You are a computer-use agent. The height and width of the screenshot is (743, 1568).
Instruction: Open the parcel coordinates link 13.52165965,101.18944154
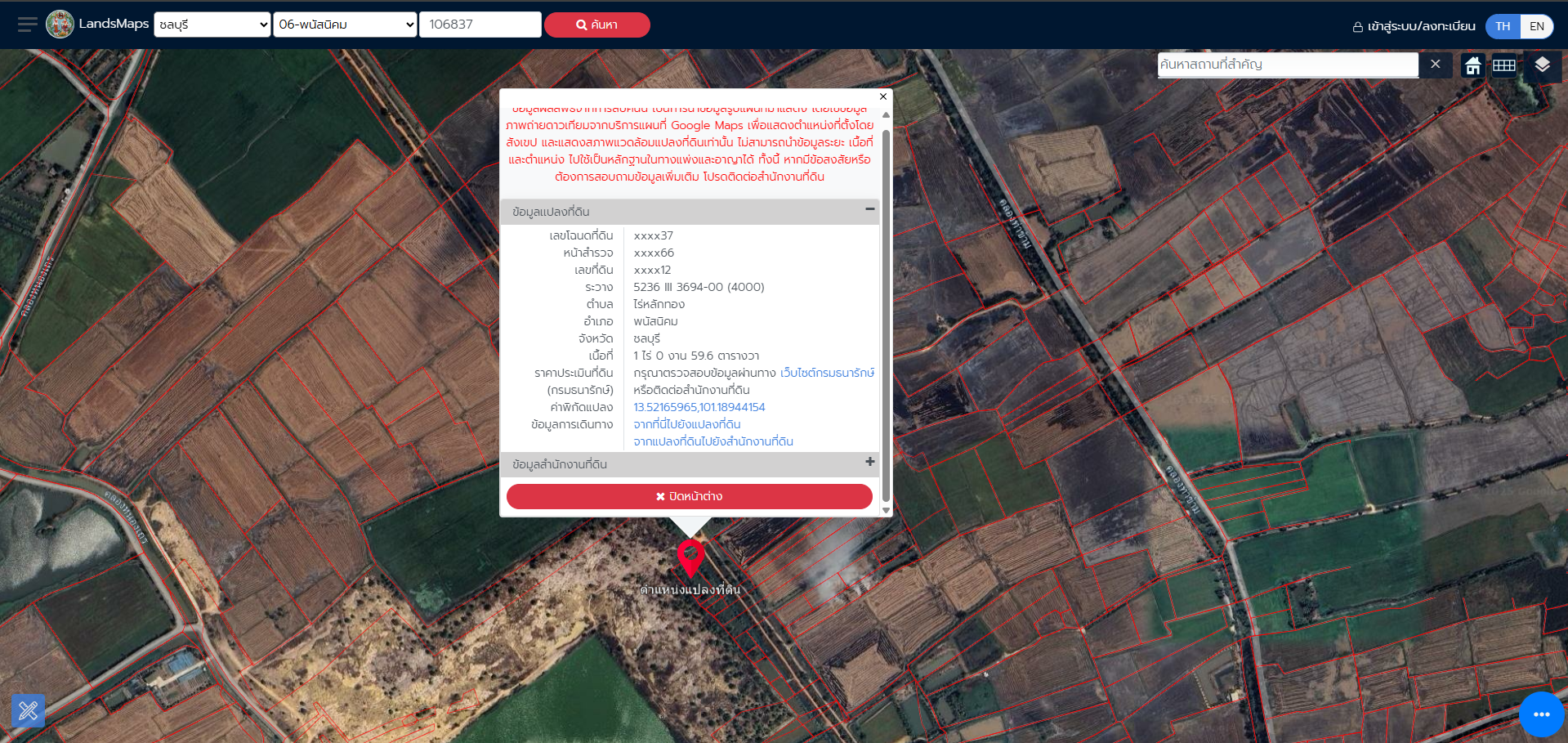click(699, 407)
